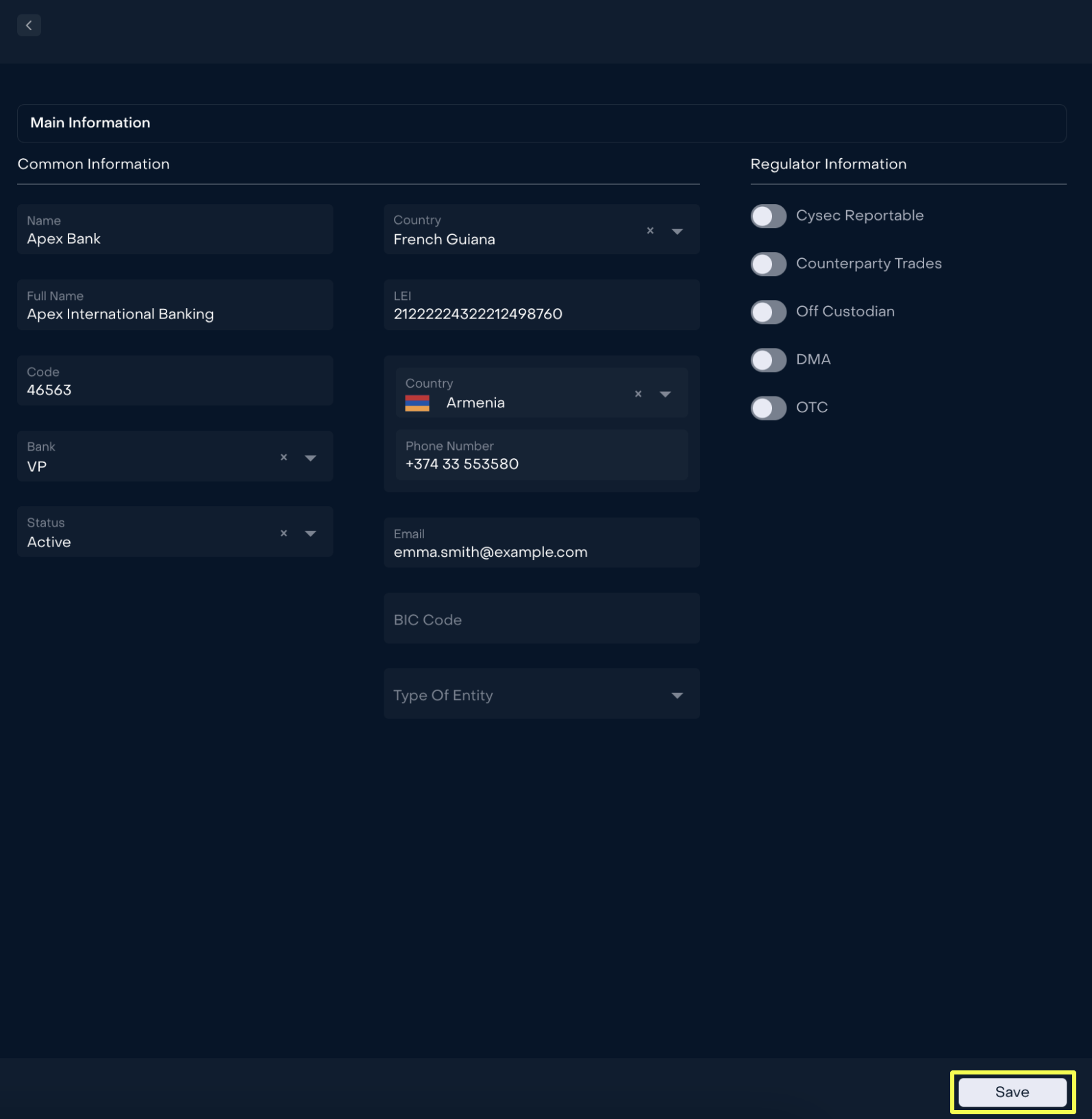
Task: Click the back arrow icon
Action: point(29,25)
